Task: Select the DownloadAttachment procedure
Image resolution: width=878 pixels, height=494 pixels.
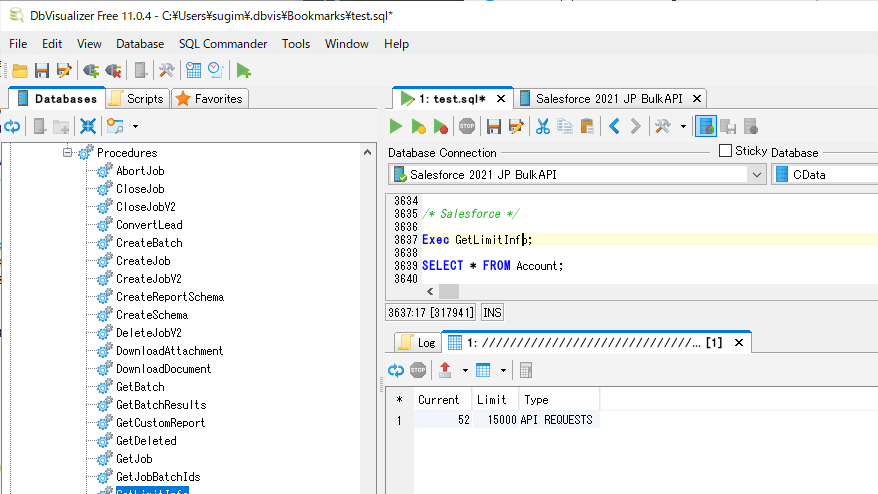Action: (x=169, y=351)
